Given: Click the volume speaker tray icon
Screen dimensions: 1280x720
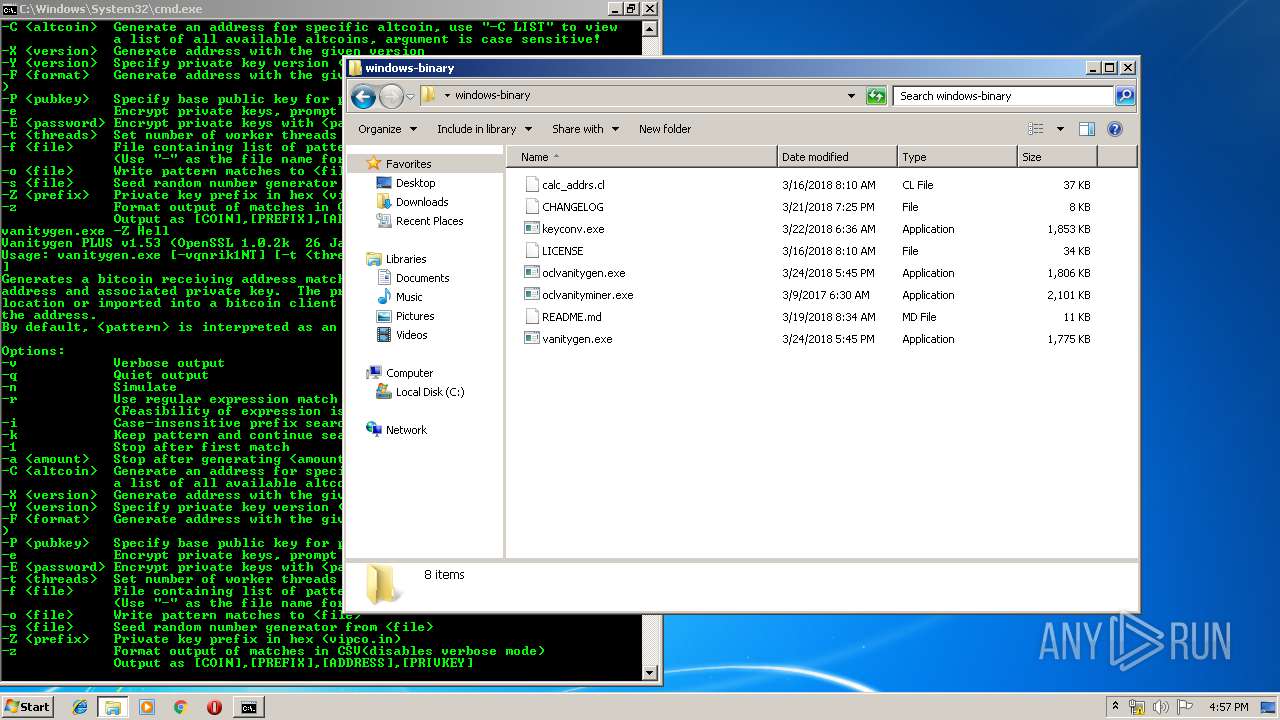Looking at the screenshot, I should (x=1161, y=707).
